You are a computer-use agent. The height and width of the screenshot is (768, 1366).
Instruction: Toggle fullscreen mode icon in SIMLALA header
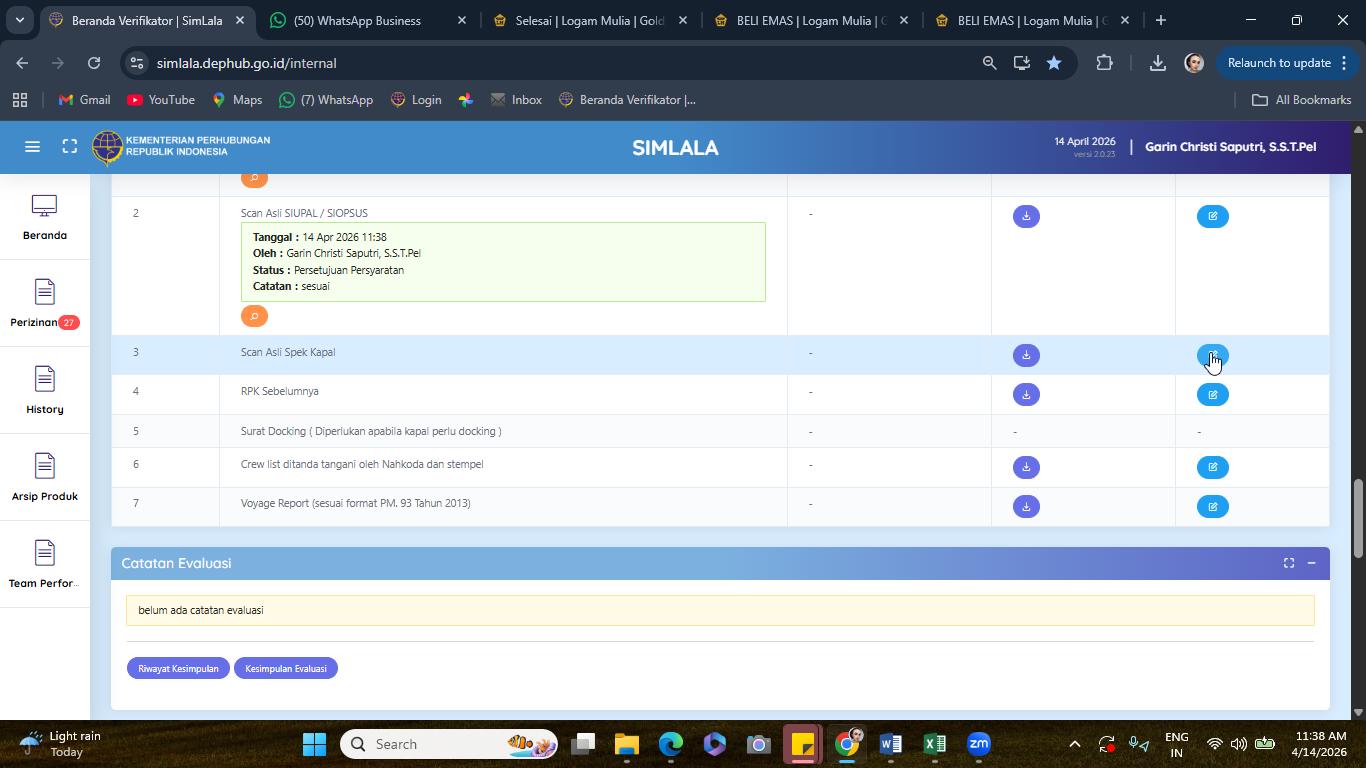tap(69, 147)
